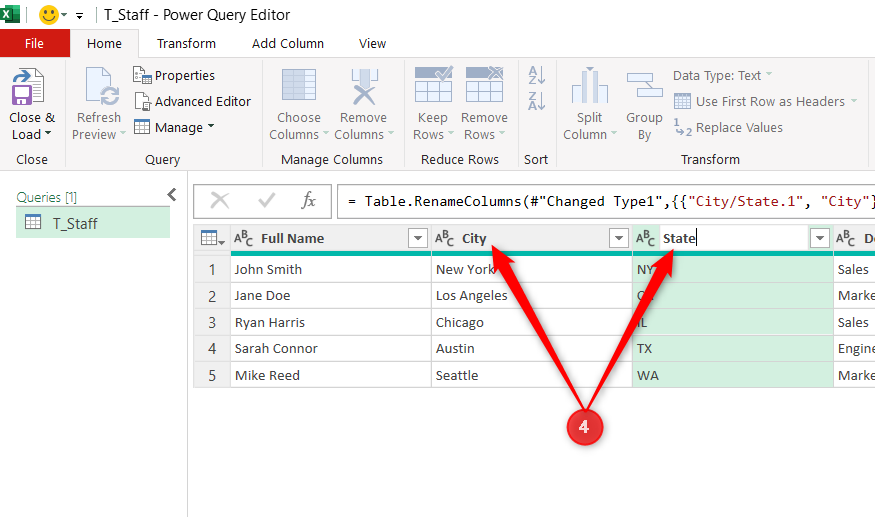Click the Close & Load icon
The height and width of the screenshot is (517, 875).
(28, 87)
